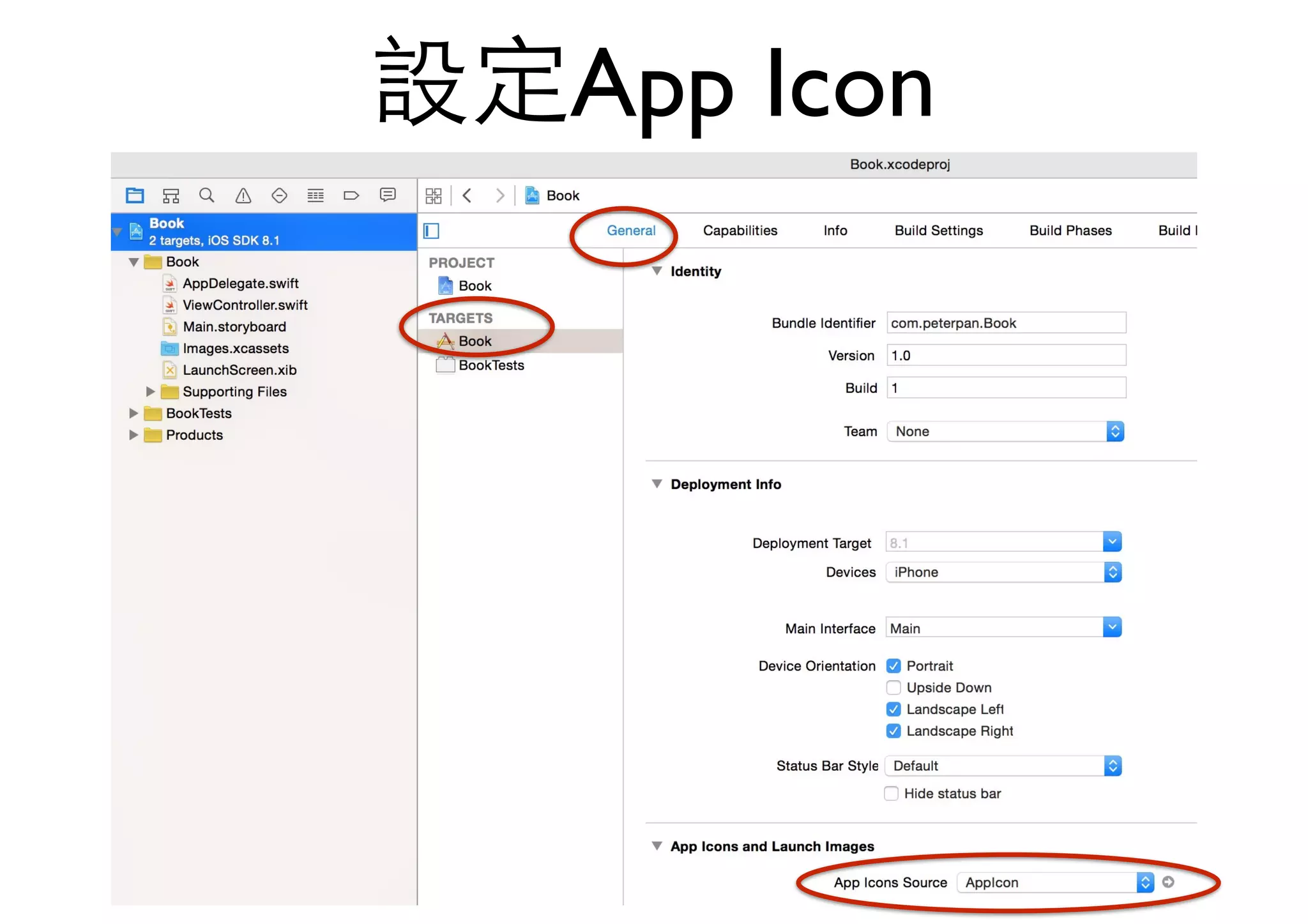Open the Team dropdown
Viewport: 1308px width, 924px height.
click(1005, 432)
